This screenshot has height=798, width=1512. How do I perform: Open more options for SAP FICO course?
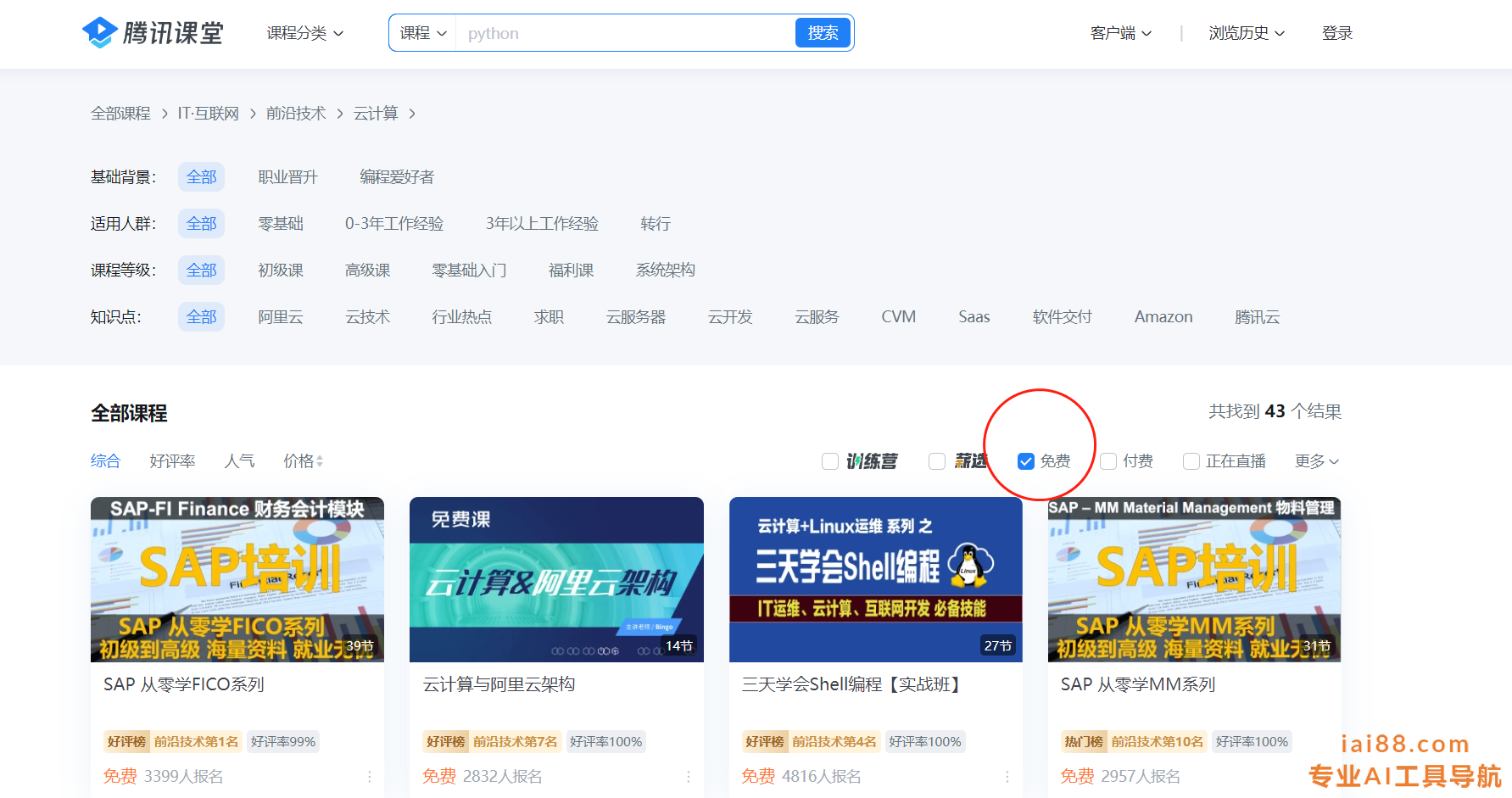[x=370, y=777]
